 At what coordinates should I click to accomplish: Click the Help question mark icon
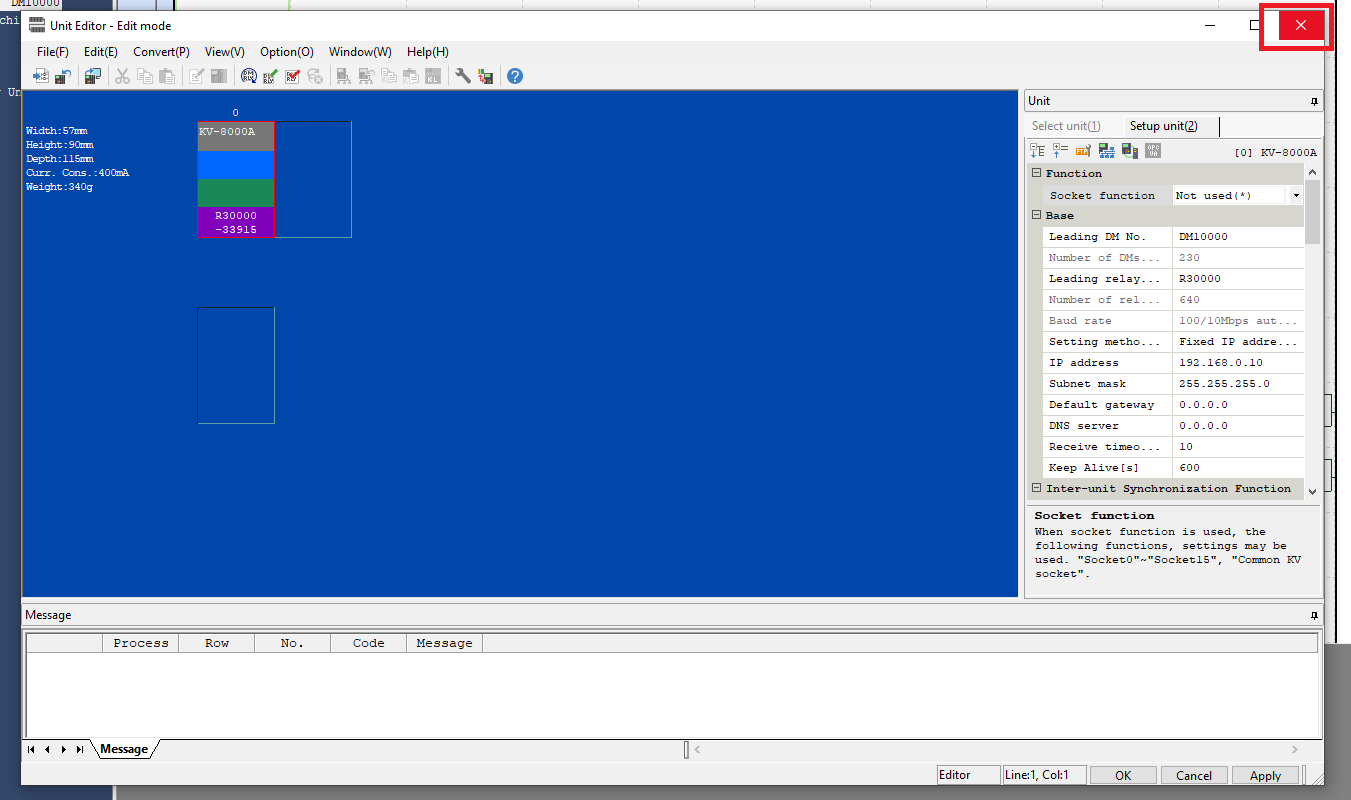pos(514,76)
